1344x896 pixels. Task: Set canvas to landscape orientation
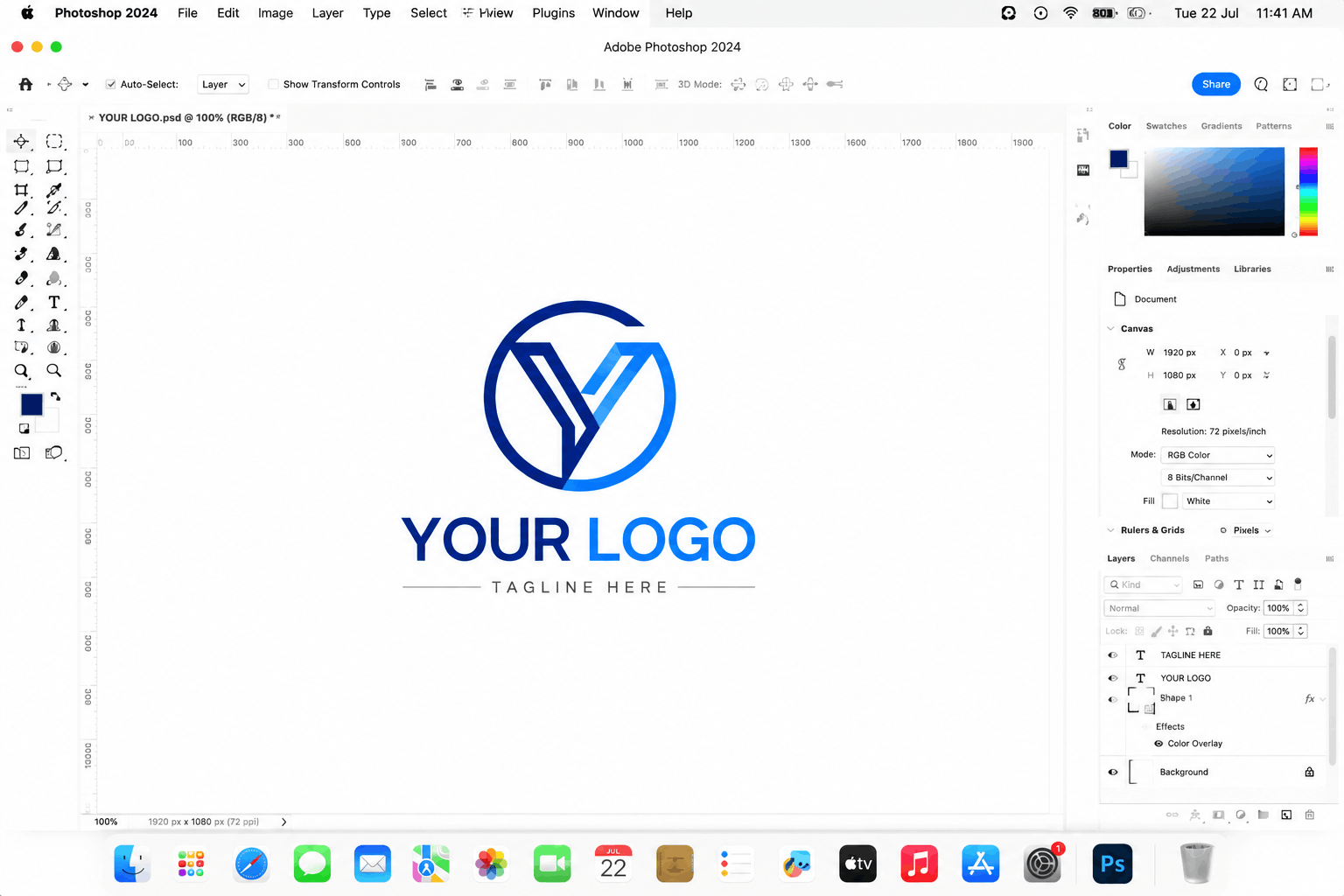(1193, 404)
